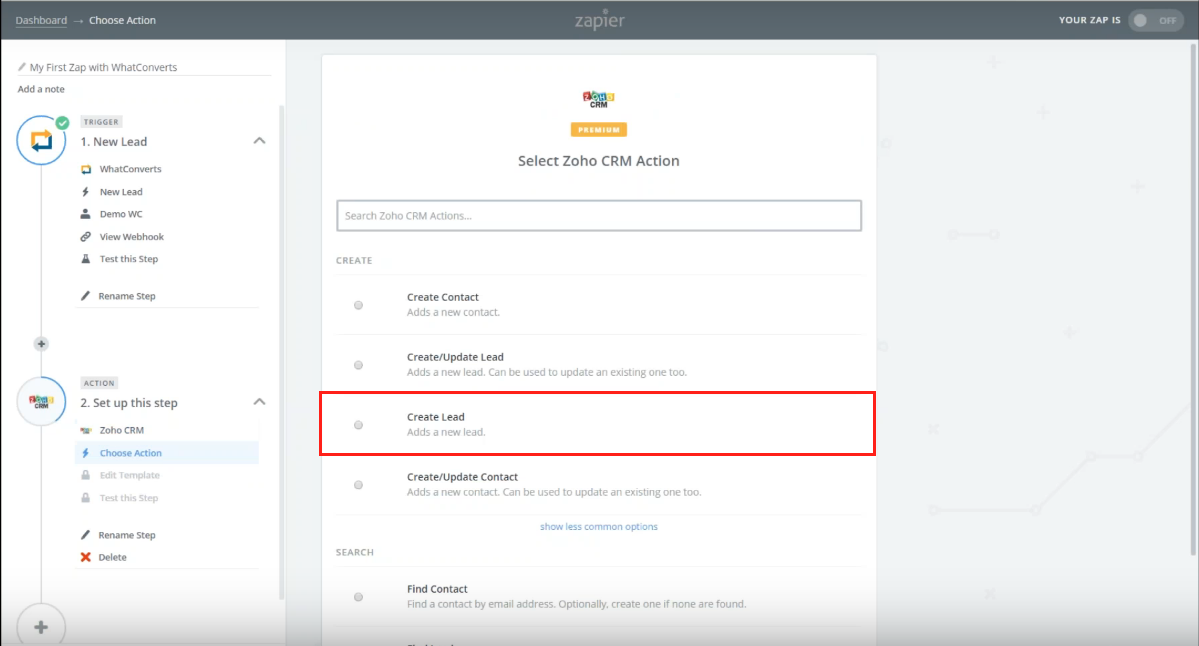Screen dimensions: 1199x646
Task: Click the pencil icon for action Rename Step
Action: [86, 535]
